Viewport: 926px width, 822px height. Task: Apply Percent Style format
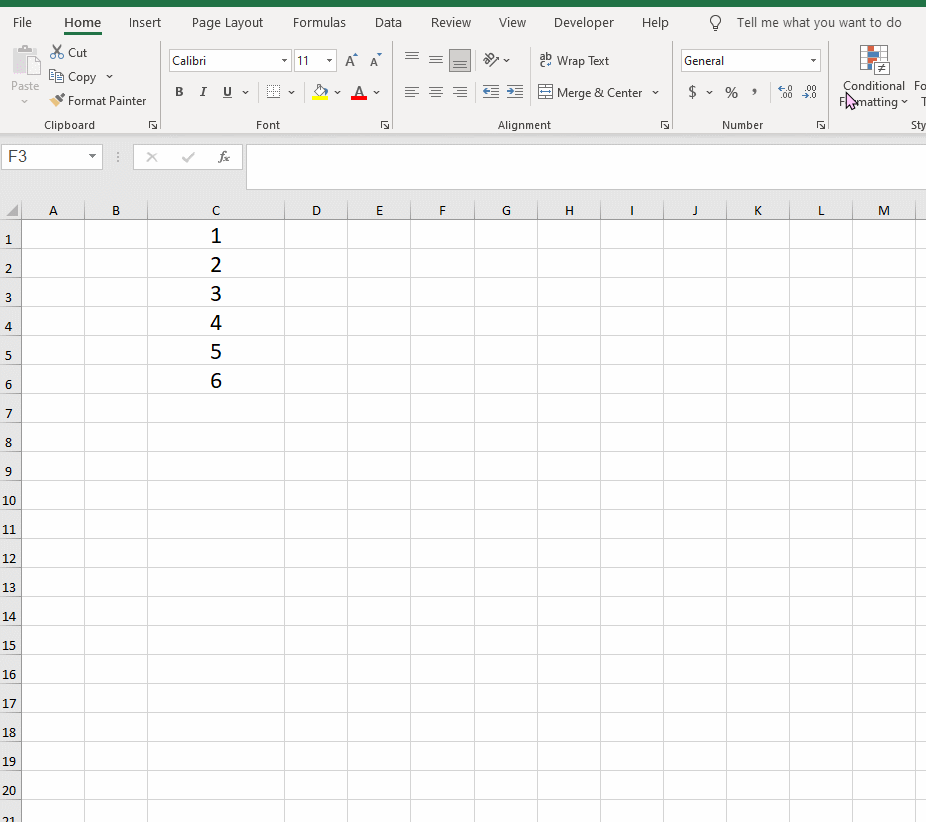(731, 92)
